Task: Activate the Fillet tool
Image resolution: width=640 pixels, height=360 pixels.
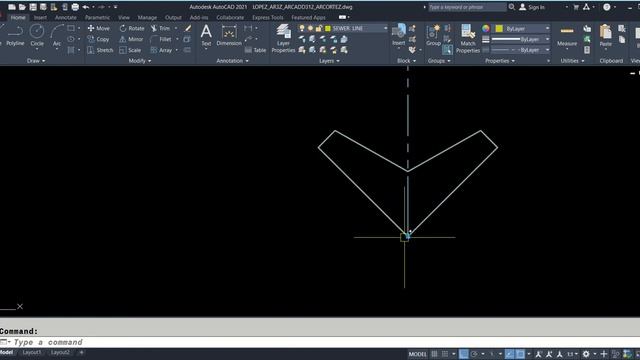Action: point(160,39)
